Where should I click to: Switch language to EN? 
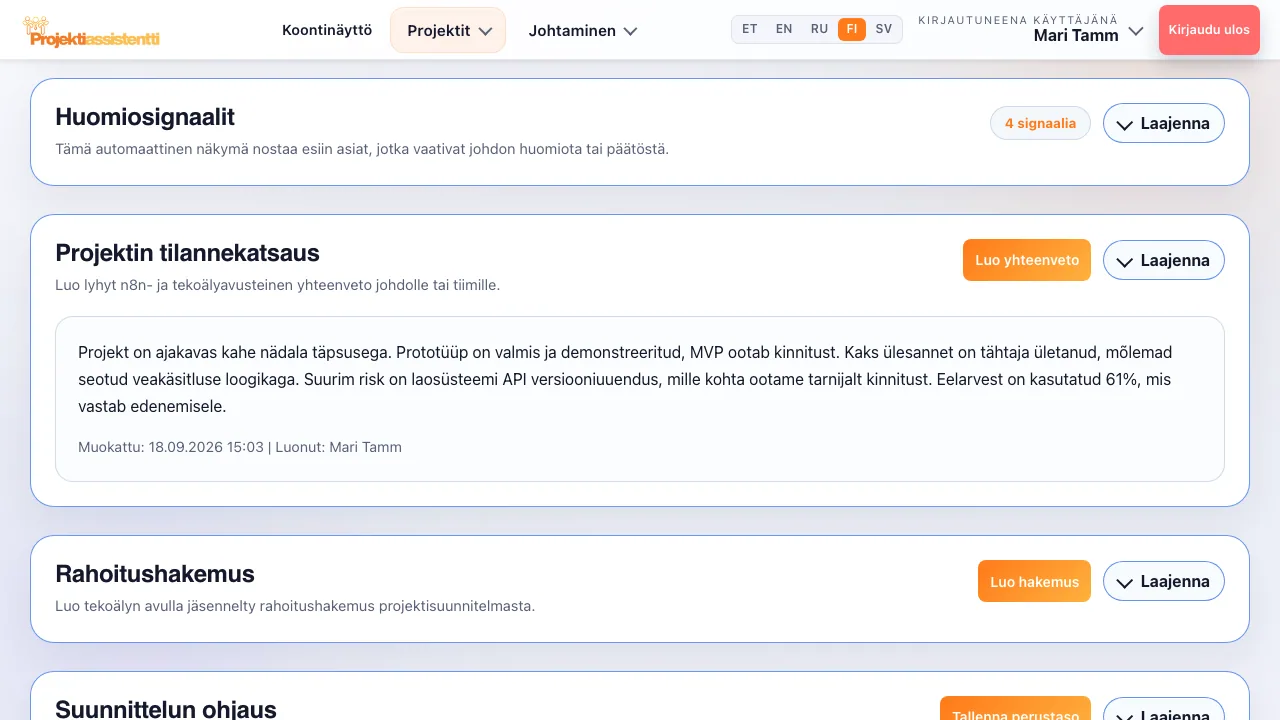pos(784,29)
